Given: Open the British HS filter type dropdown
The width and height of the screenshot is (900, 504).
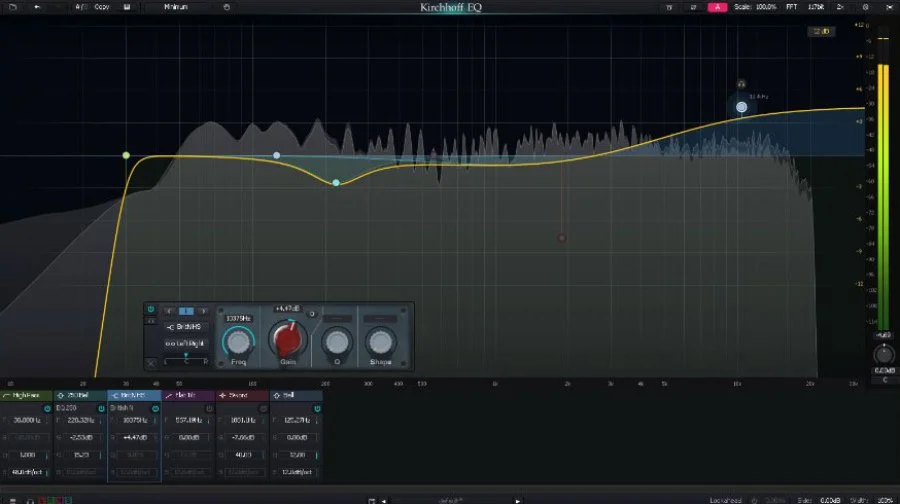Looking at the screenshot, I should click(185, 327).
